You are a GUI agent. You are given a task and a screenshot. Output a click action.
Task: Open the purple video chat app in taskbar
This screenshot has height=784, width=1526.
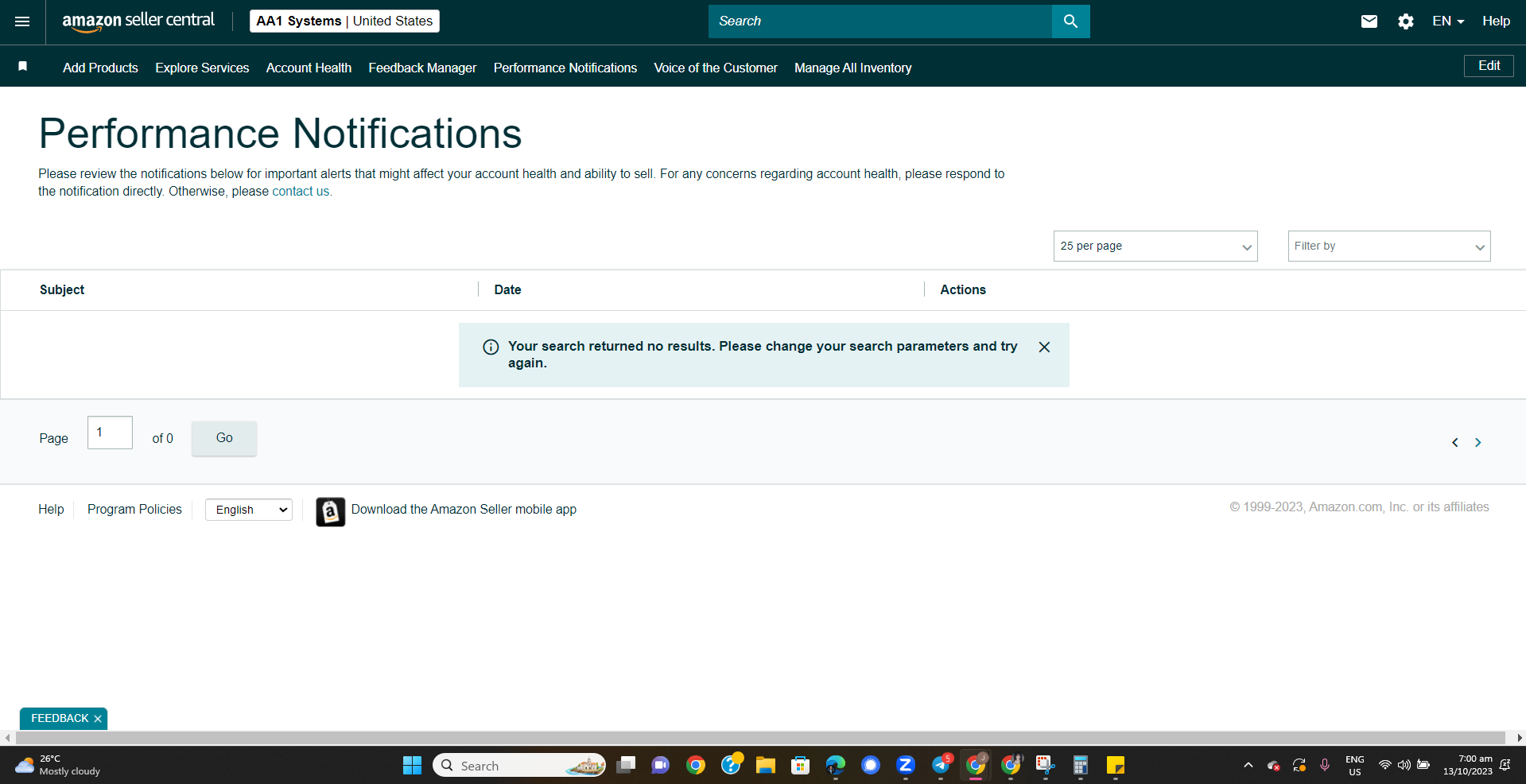(x=660, y=765)
